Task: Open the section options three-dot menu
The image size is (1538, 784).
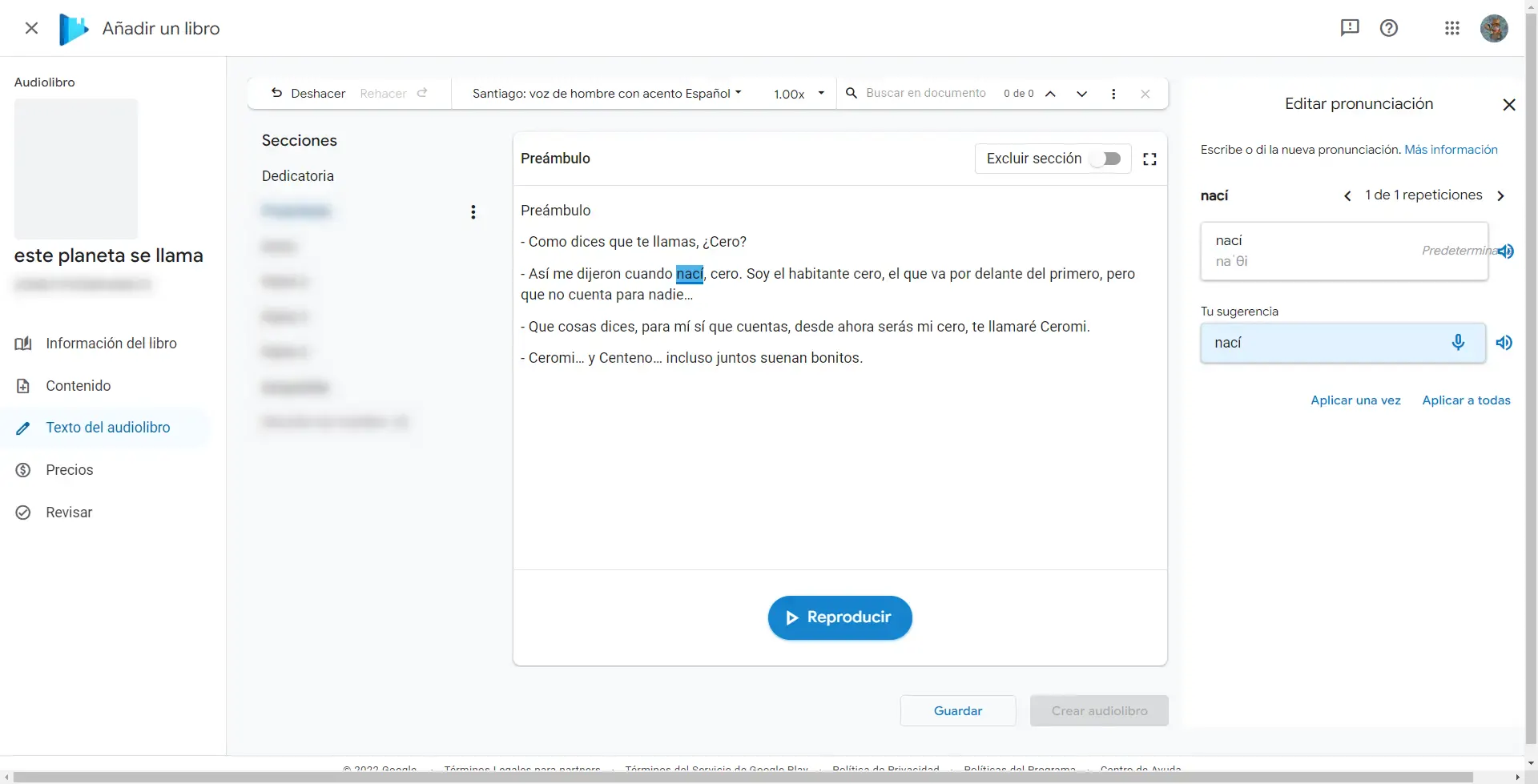Action: (473, 212)
